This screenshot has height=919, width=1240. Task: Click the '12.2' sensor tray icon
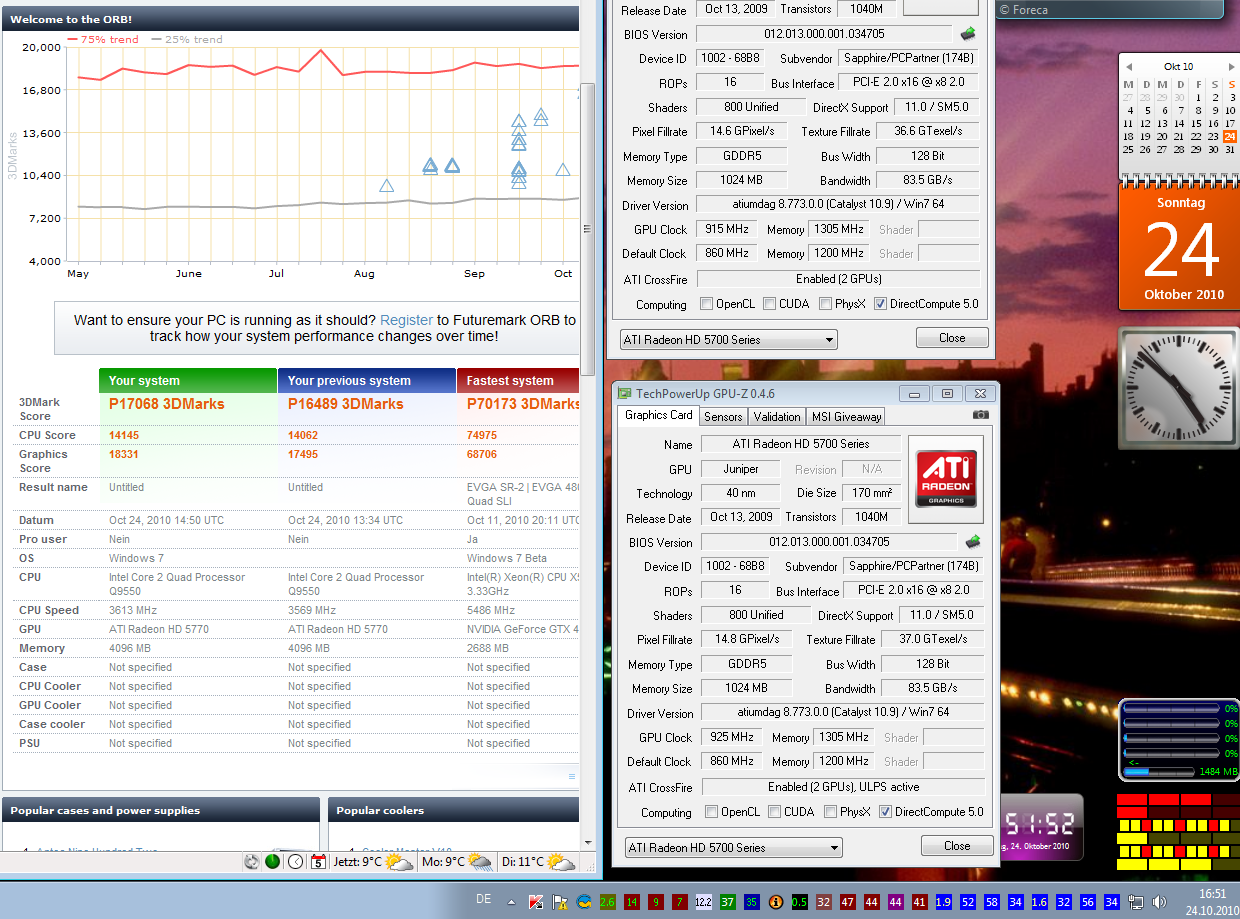tap(703, 902)
